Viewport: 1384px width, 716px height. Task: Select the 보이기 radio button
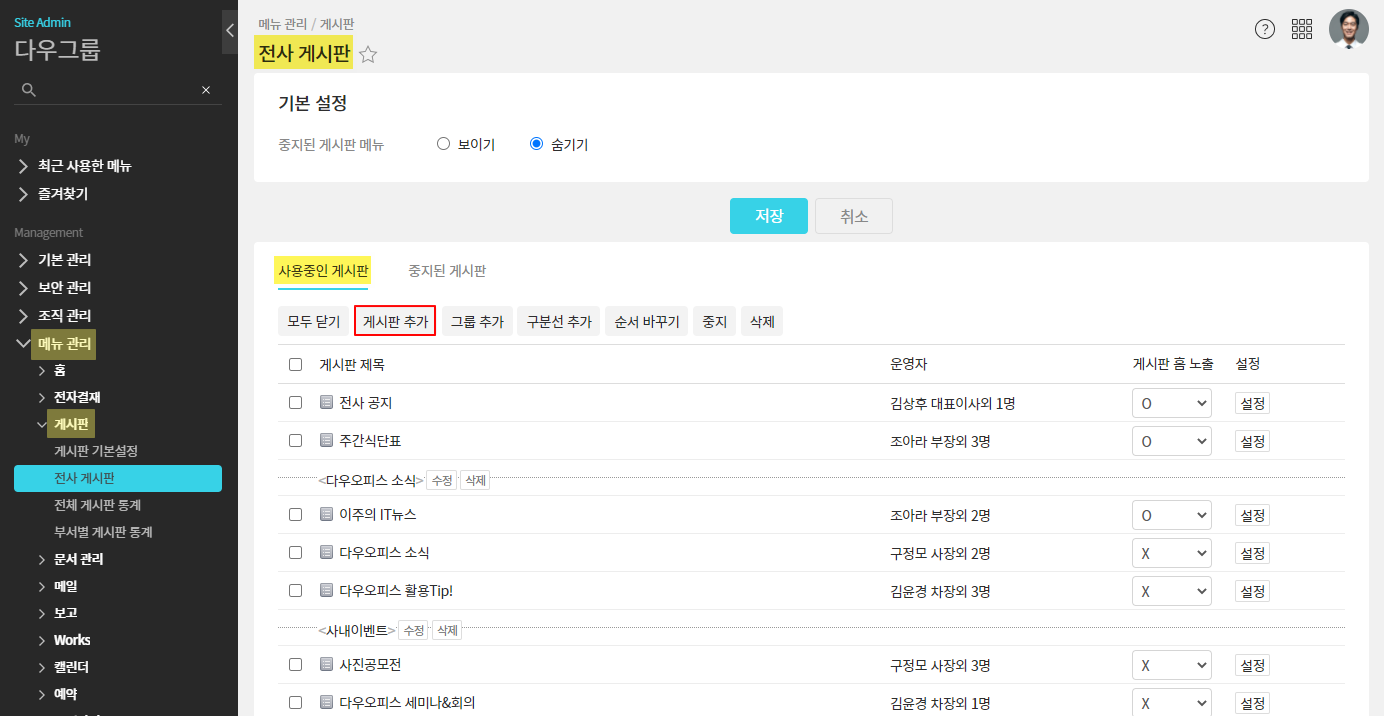444,144
